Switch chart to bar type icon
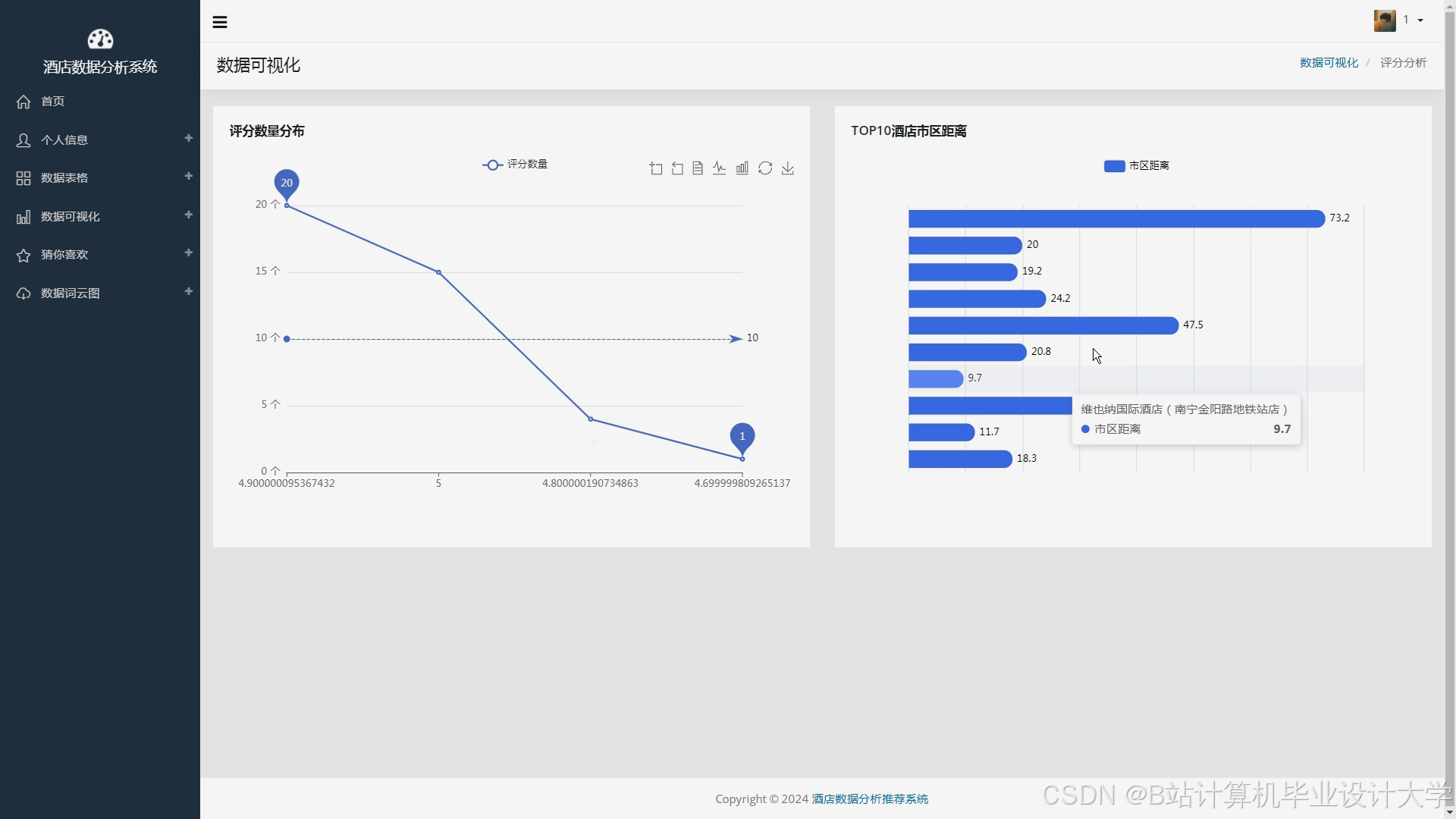This screenshot has height=819, width=1456. 742,168
